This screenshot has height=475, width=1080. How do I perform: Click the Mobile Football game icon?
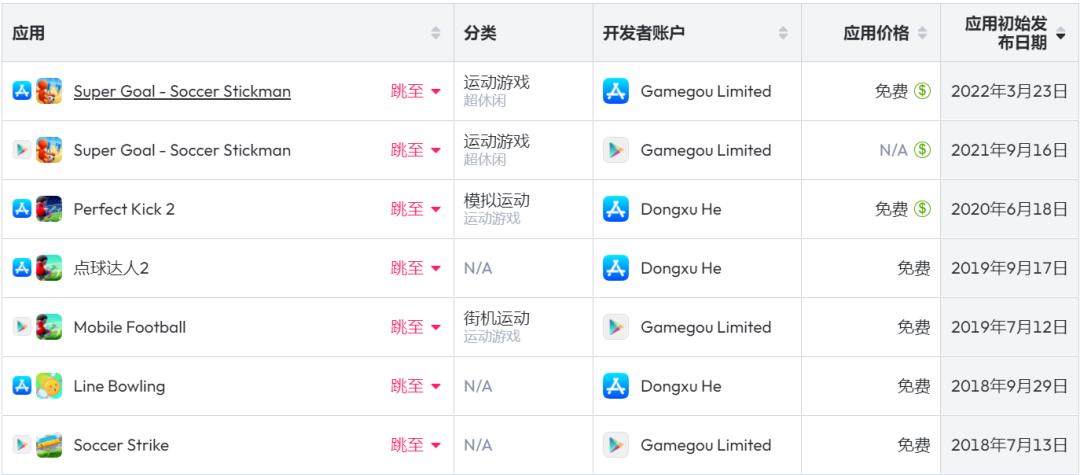[x=49, y=327]
